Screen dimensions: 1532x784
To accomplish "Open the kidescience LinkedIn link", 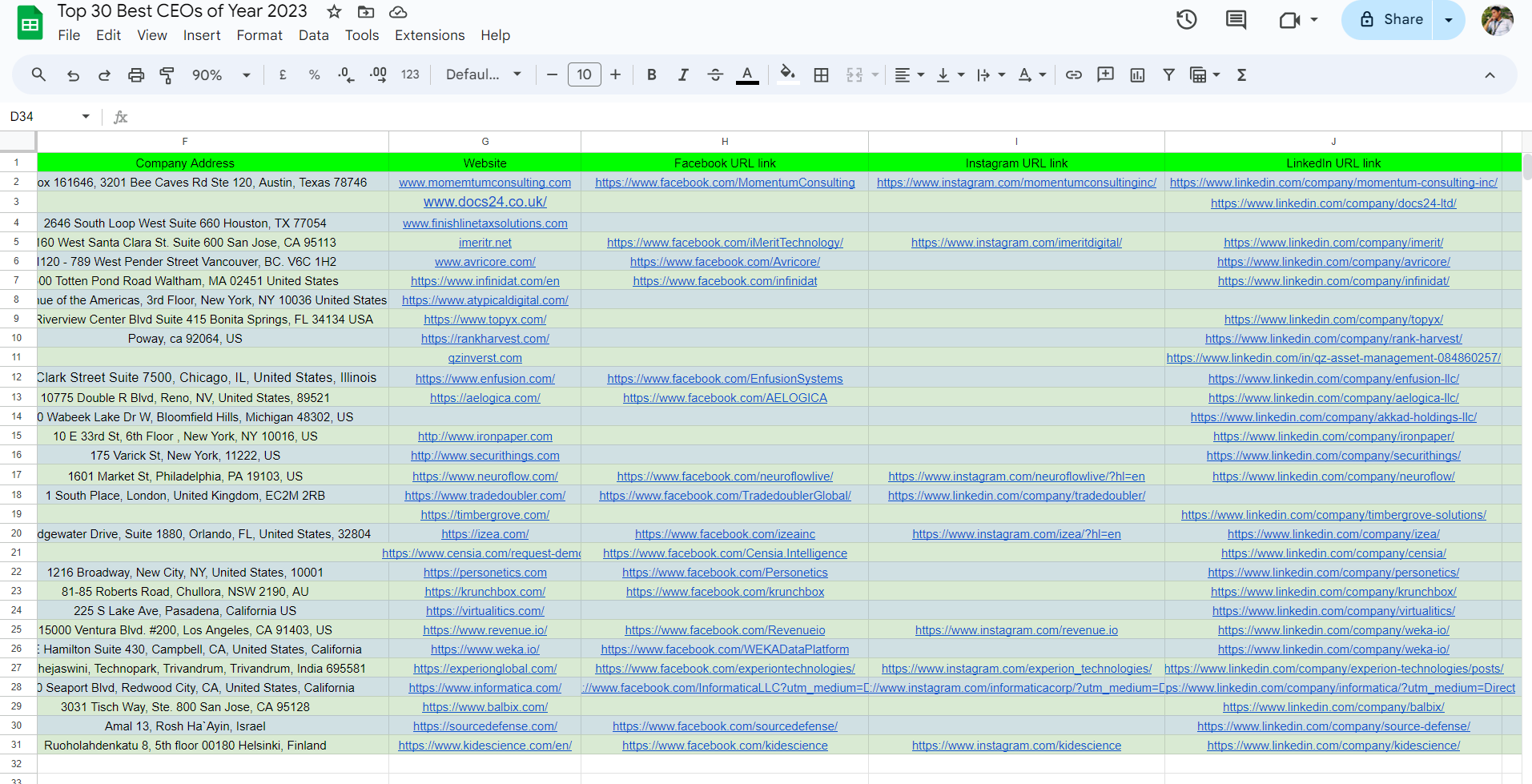I will (1333, 746).
